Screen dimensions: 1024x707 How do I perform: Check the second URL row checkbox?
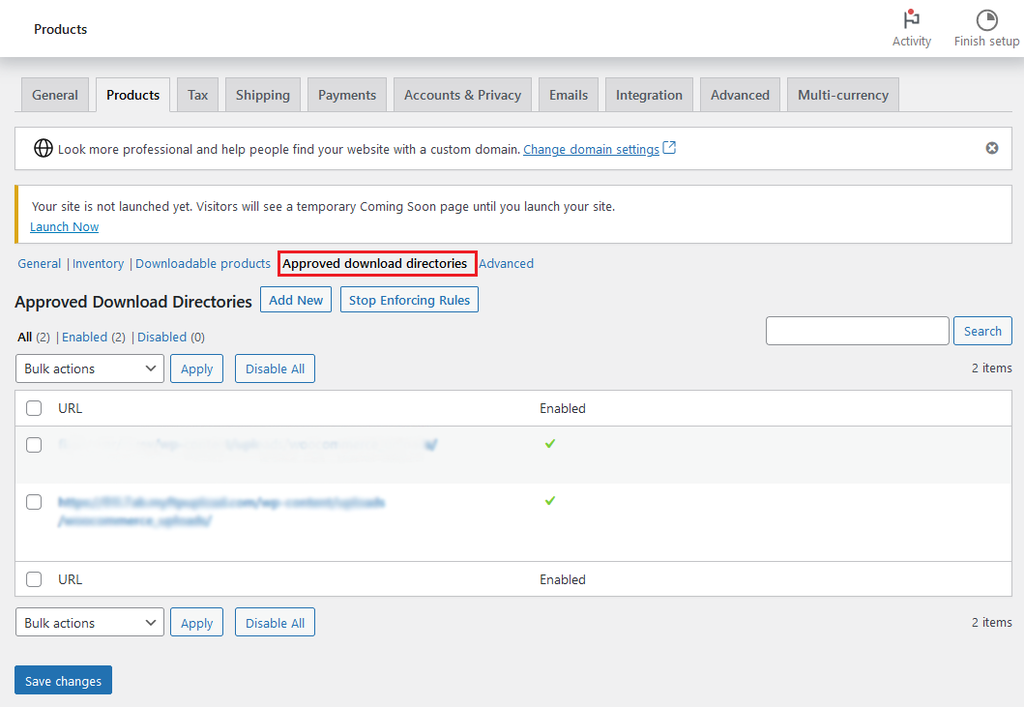tap(34, 502)
